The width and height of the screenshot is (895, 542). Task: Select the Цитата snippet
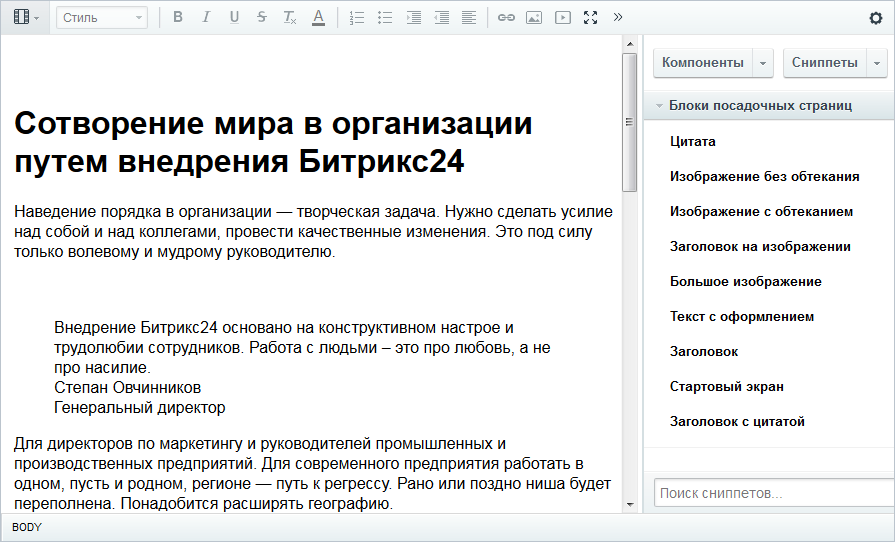click(692, 141)
